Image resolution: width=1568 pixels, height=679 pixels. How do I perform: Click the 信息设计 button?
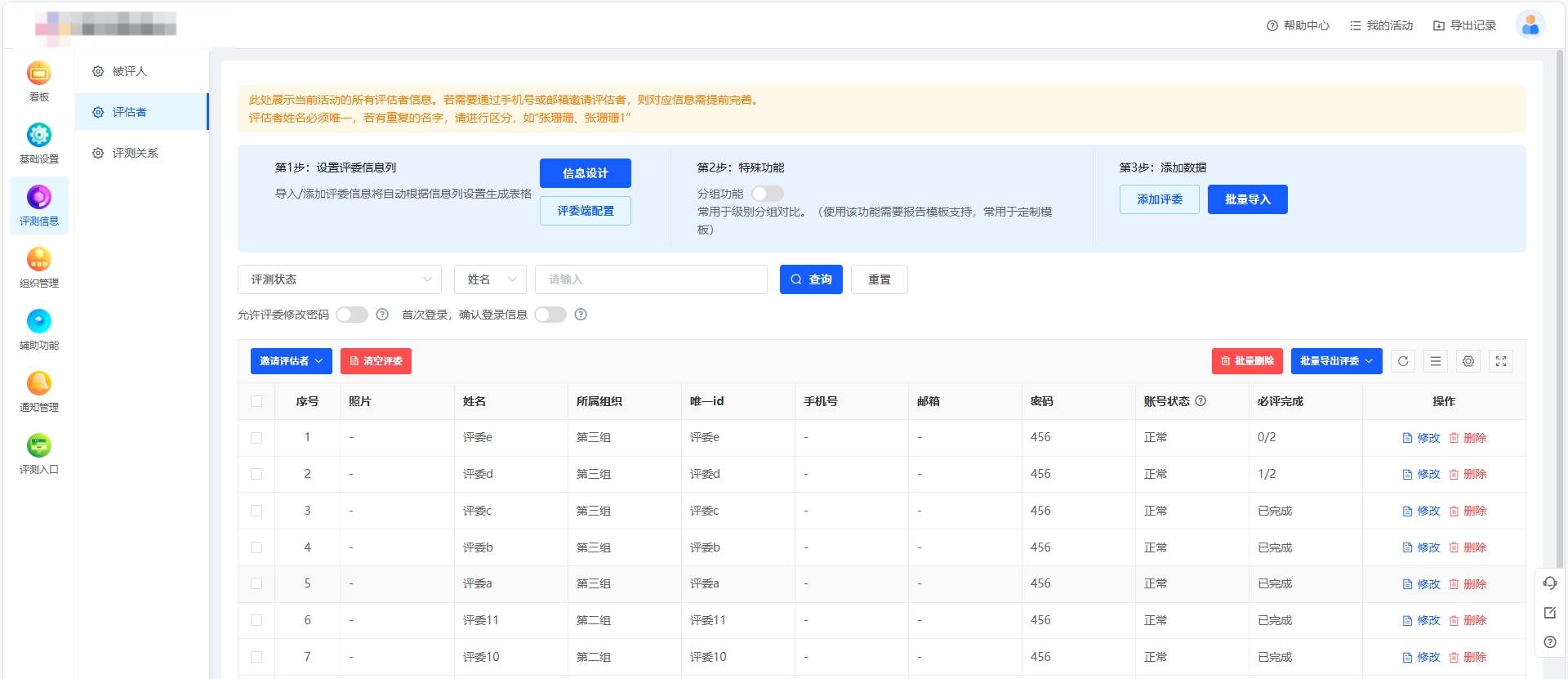tap(585, 173)
